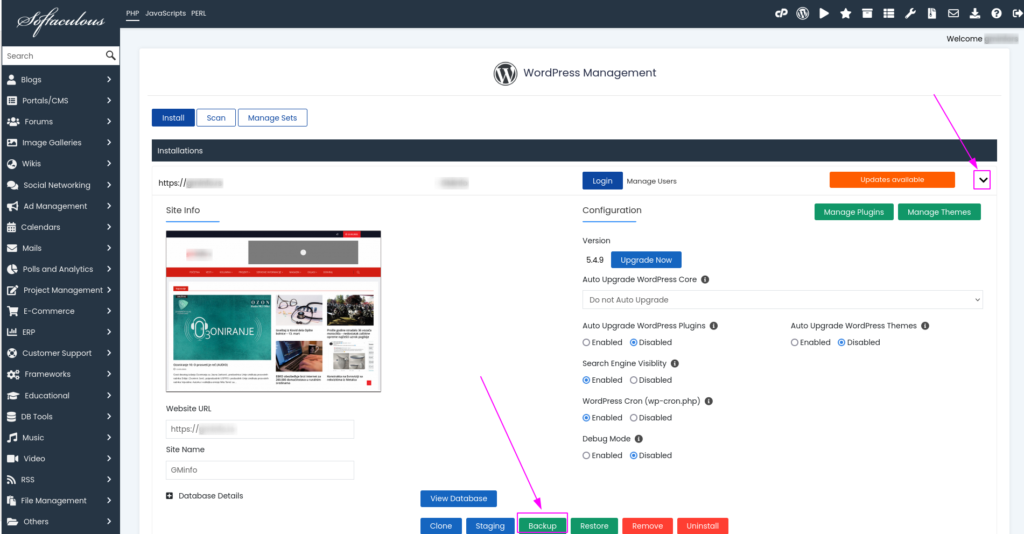1024x534 pixels.
Task: Click the download (import) icon
Action: coord(975,13)
